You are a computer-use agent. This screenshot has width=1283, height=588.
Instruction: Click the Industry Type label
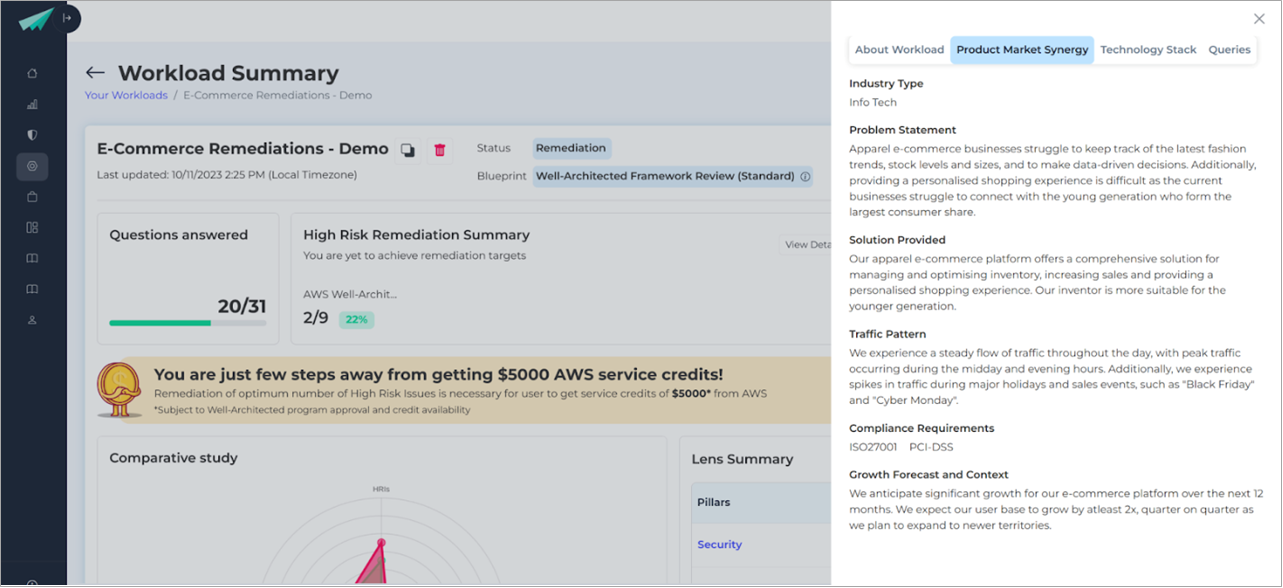click(886, 84)
